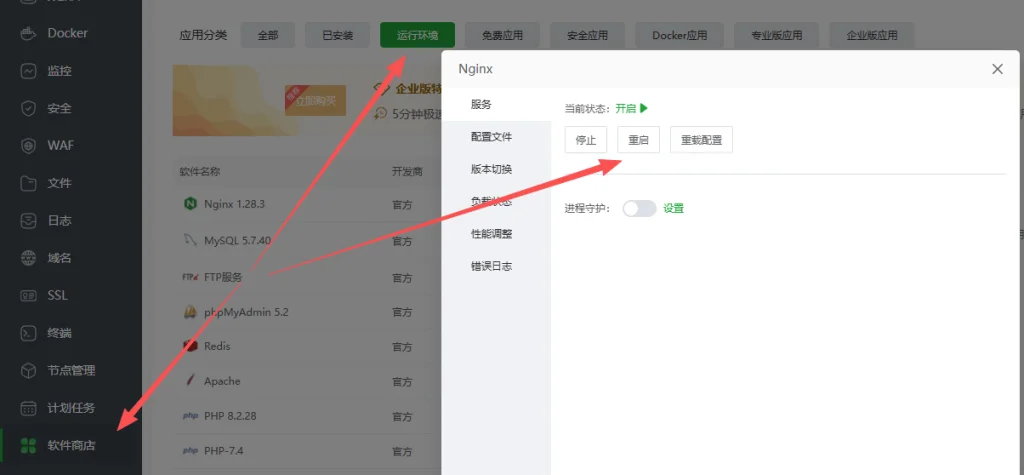
Task: Toggle the 进程守护 switch
Action: pos(639,208)
